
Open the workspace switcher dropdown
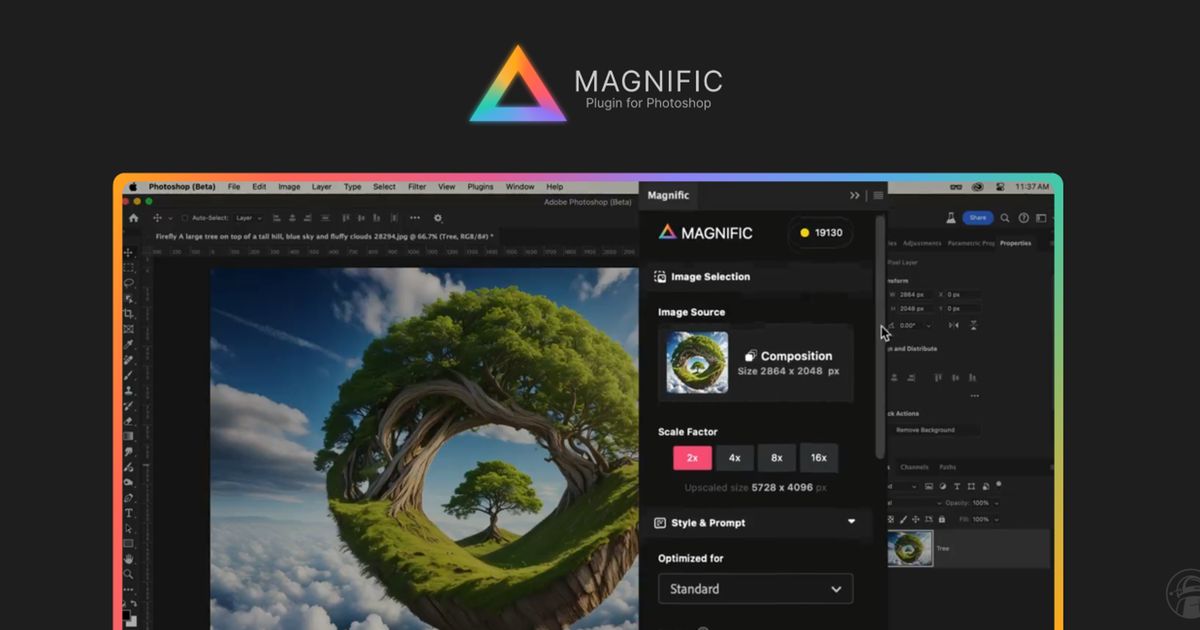[x=1042, y=218]
